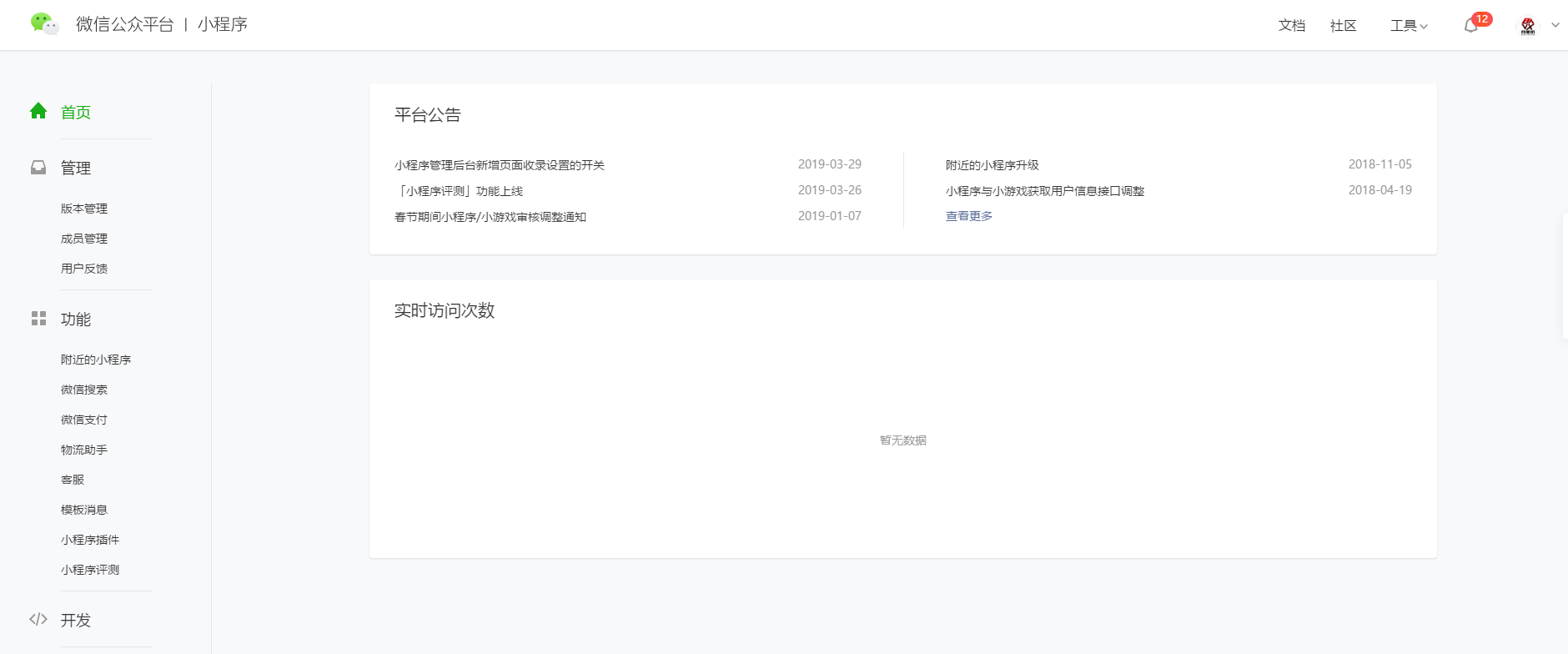This screenshot has height=654, width=1568.
Task: Open 微信搜索 in sidebar
Action: click(x=84, y=390)
